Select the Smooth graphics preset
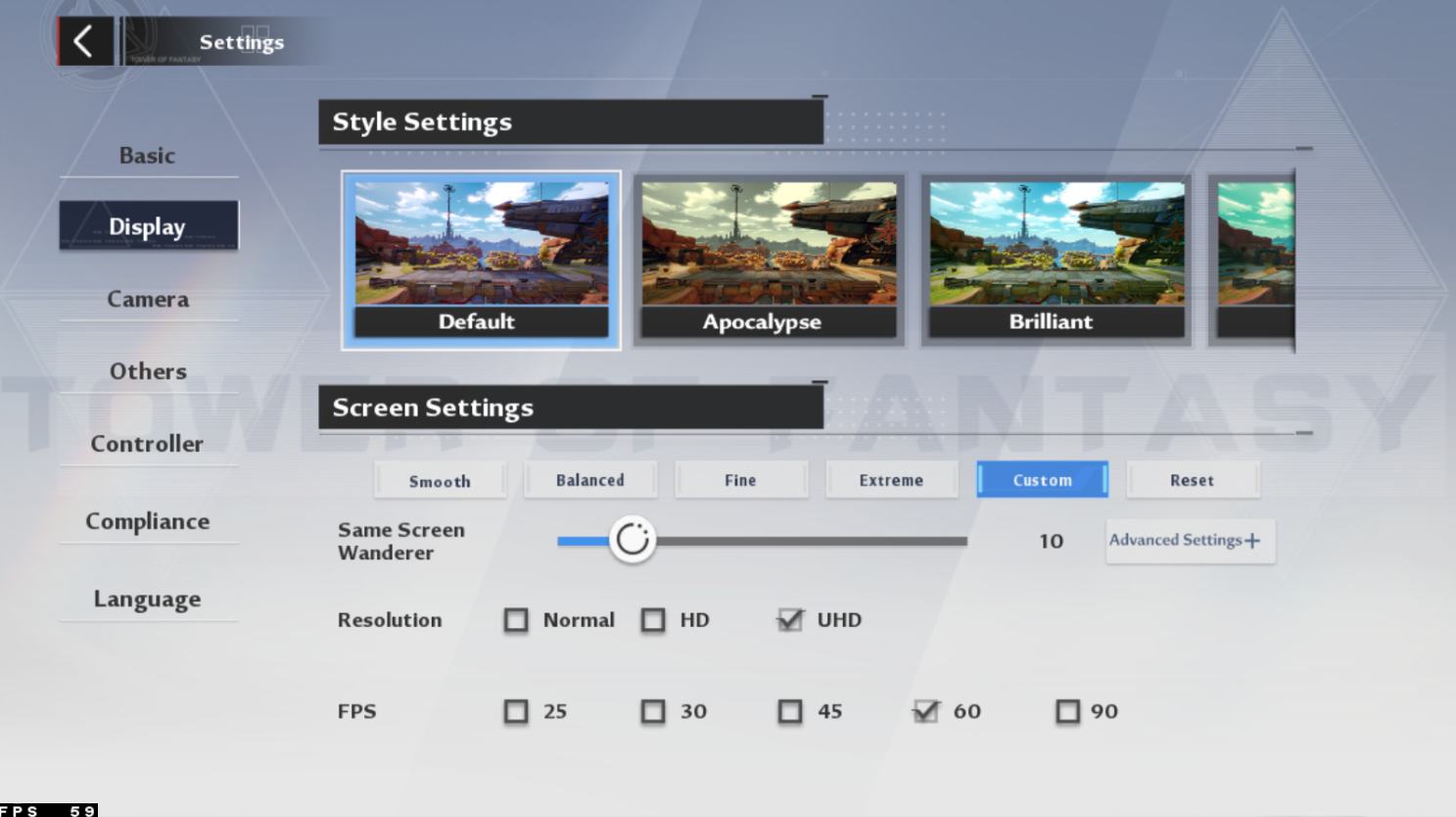The width and height of the screenshot is (1456, 817). 440,481
